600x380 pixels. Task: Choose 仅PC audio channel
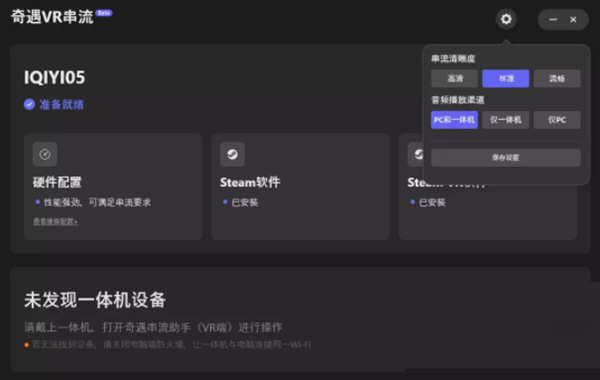[557, 120]
